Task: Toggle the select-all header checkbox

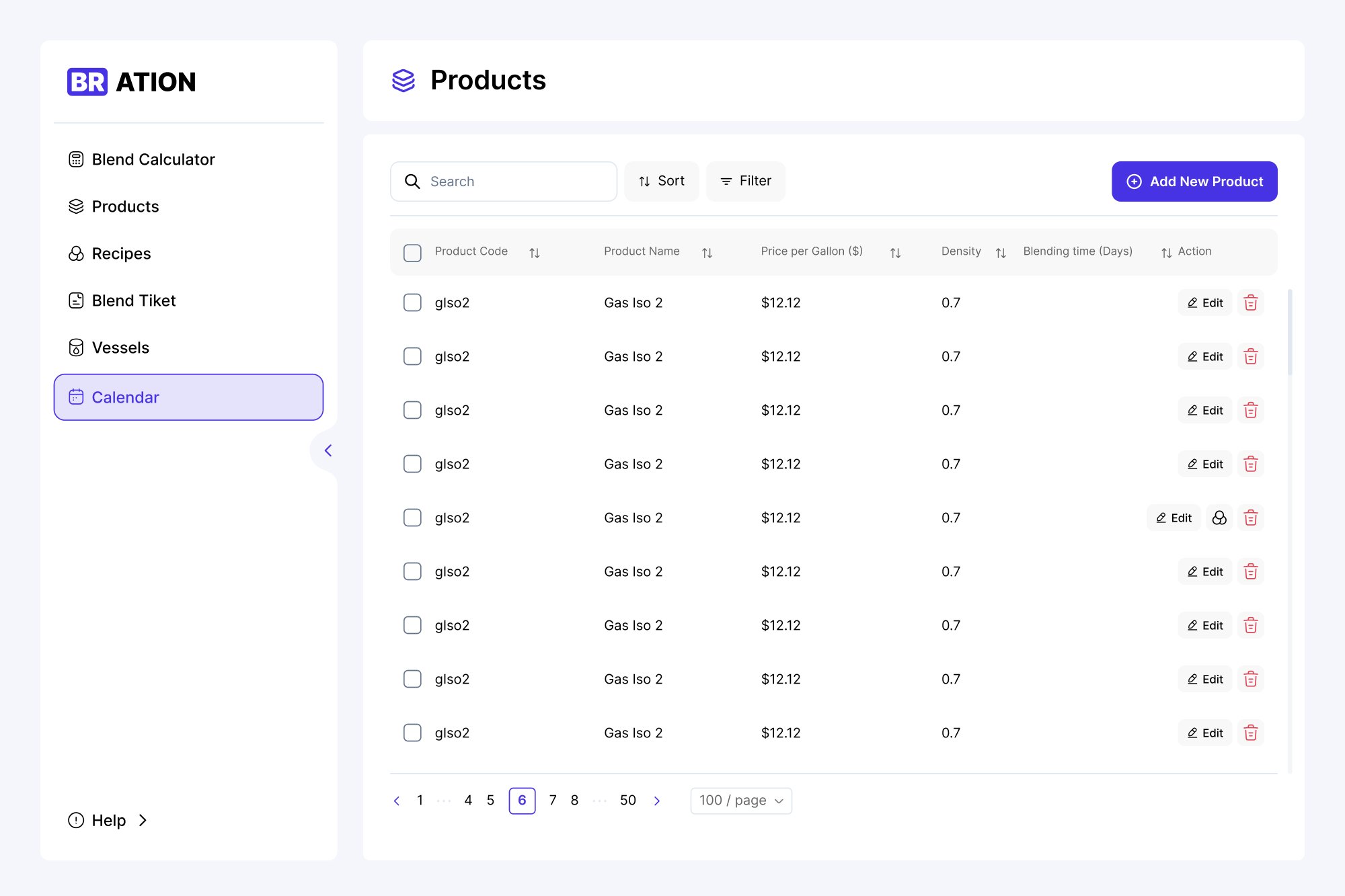Action: [x=412, y=253]
